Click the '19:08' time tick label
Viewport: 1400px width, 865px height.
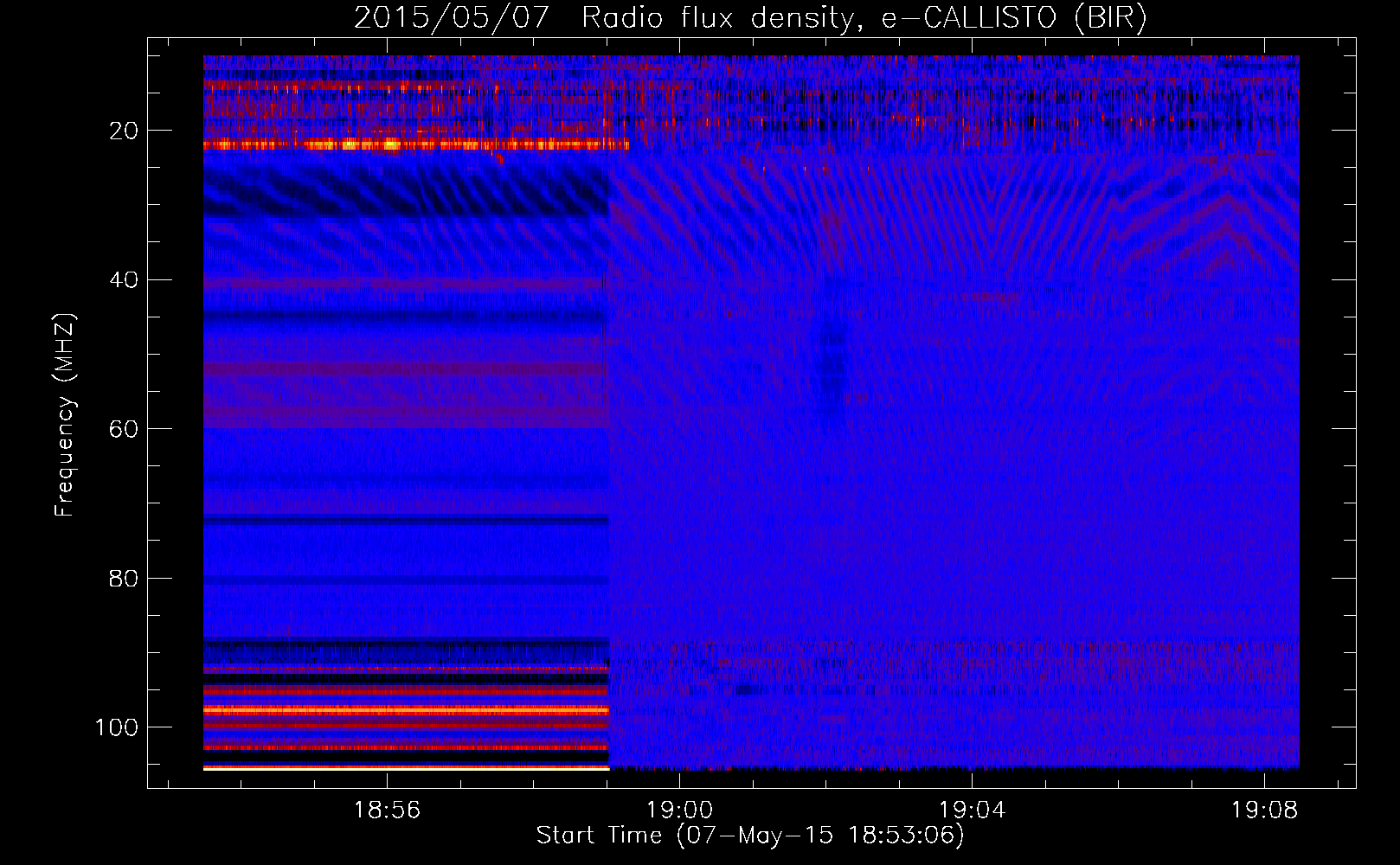pos(1265,811)
